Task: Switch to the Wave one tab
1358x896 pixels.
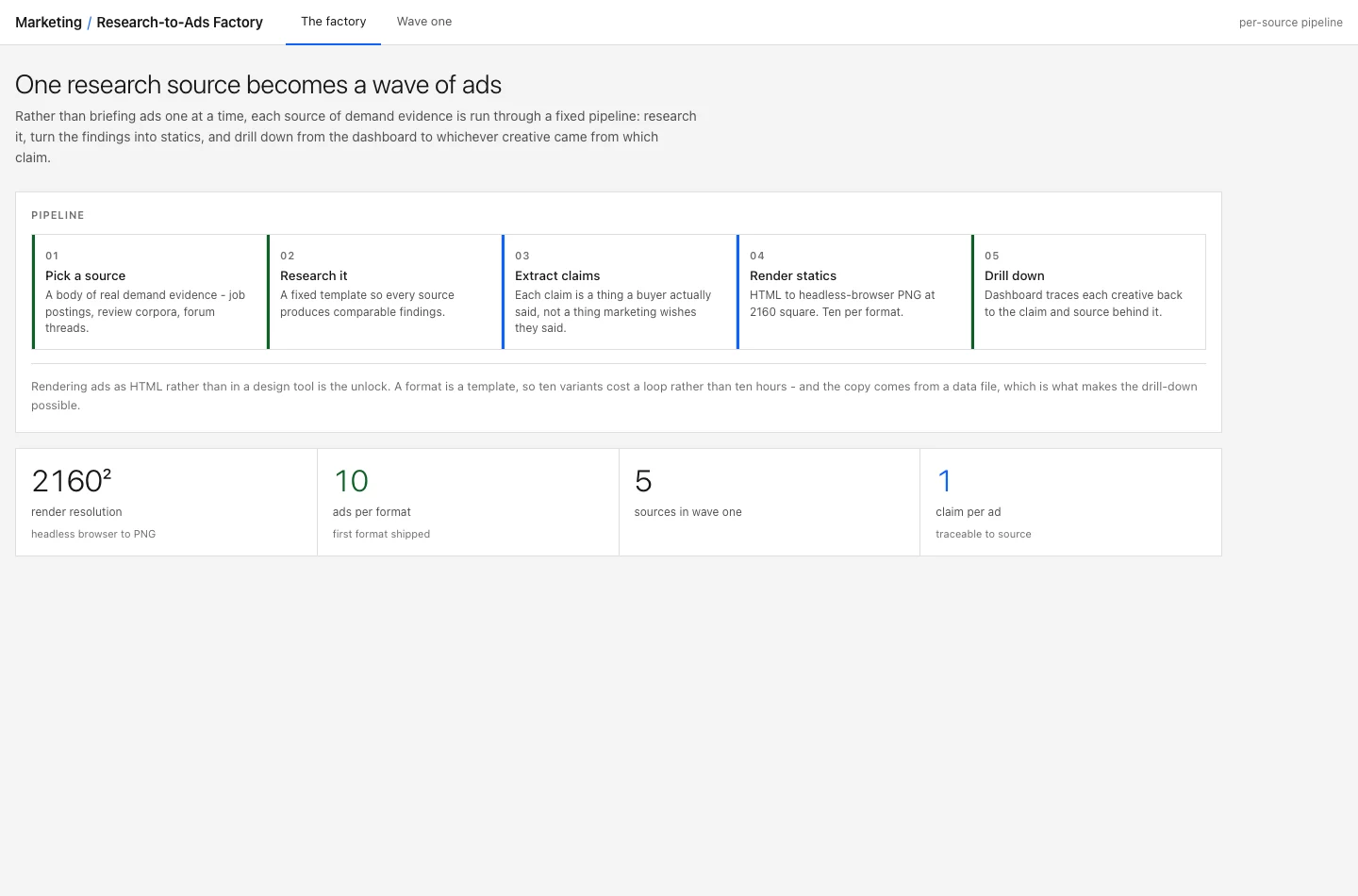Action: (424, 22)
